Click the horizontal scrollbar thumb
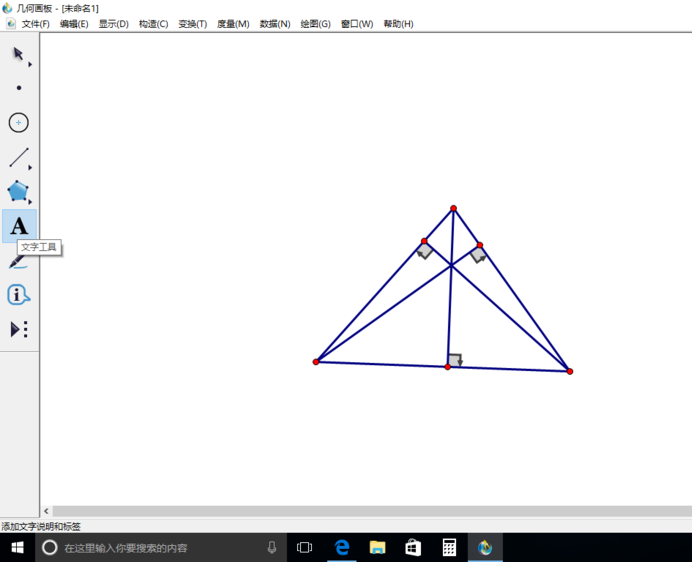Screen dimensions: 692x562 [x=372, y=511]
